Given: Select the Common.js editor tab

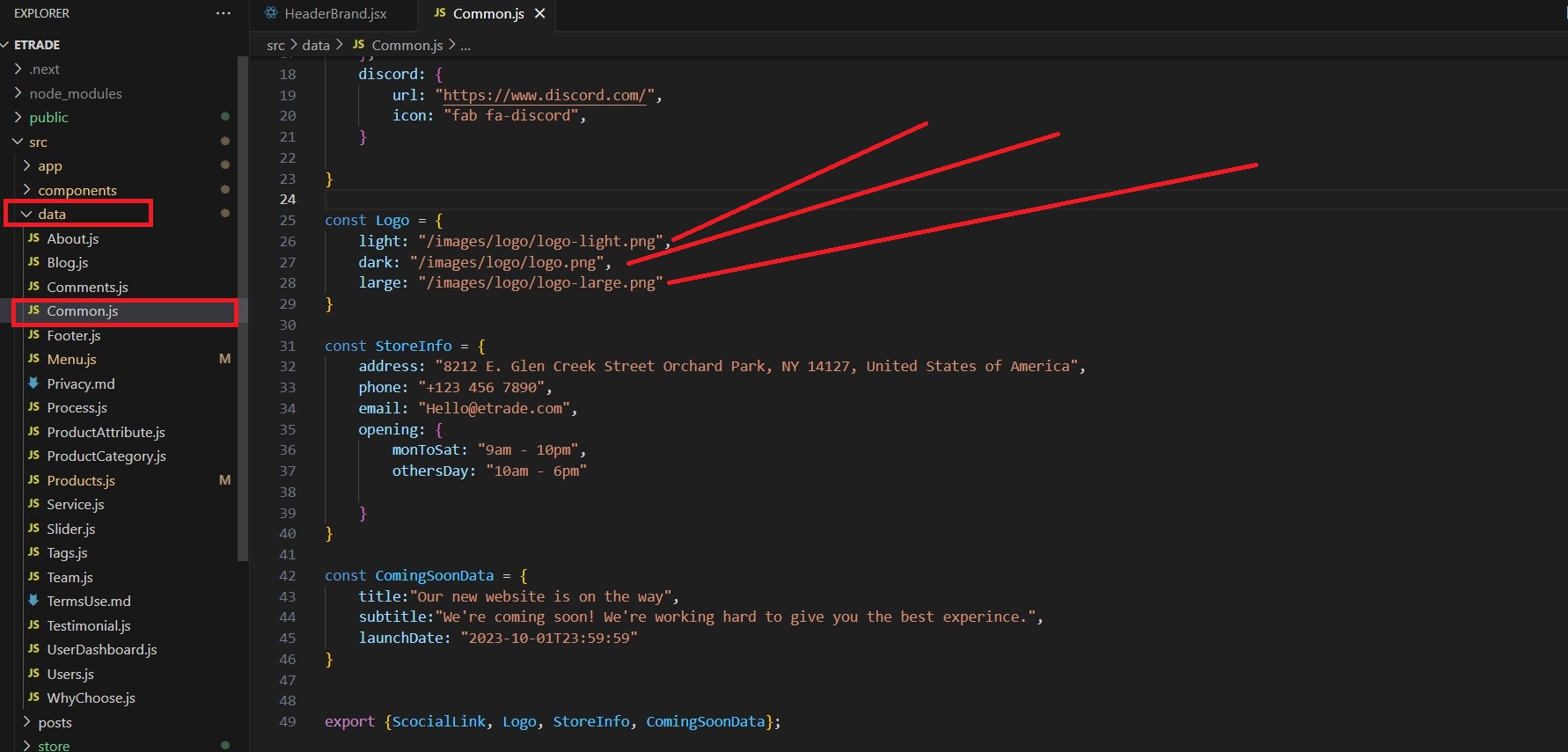Looking at the screenshot, I should (488, 13).
